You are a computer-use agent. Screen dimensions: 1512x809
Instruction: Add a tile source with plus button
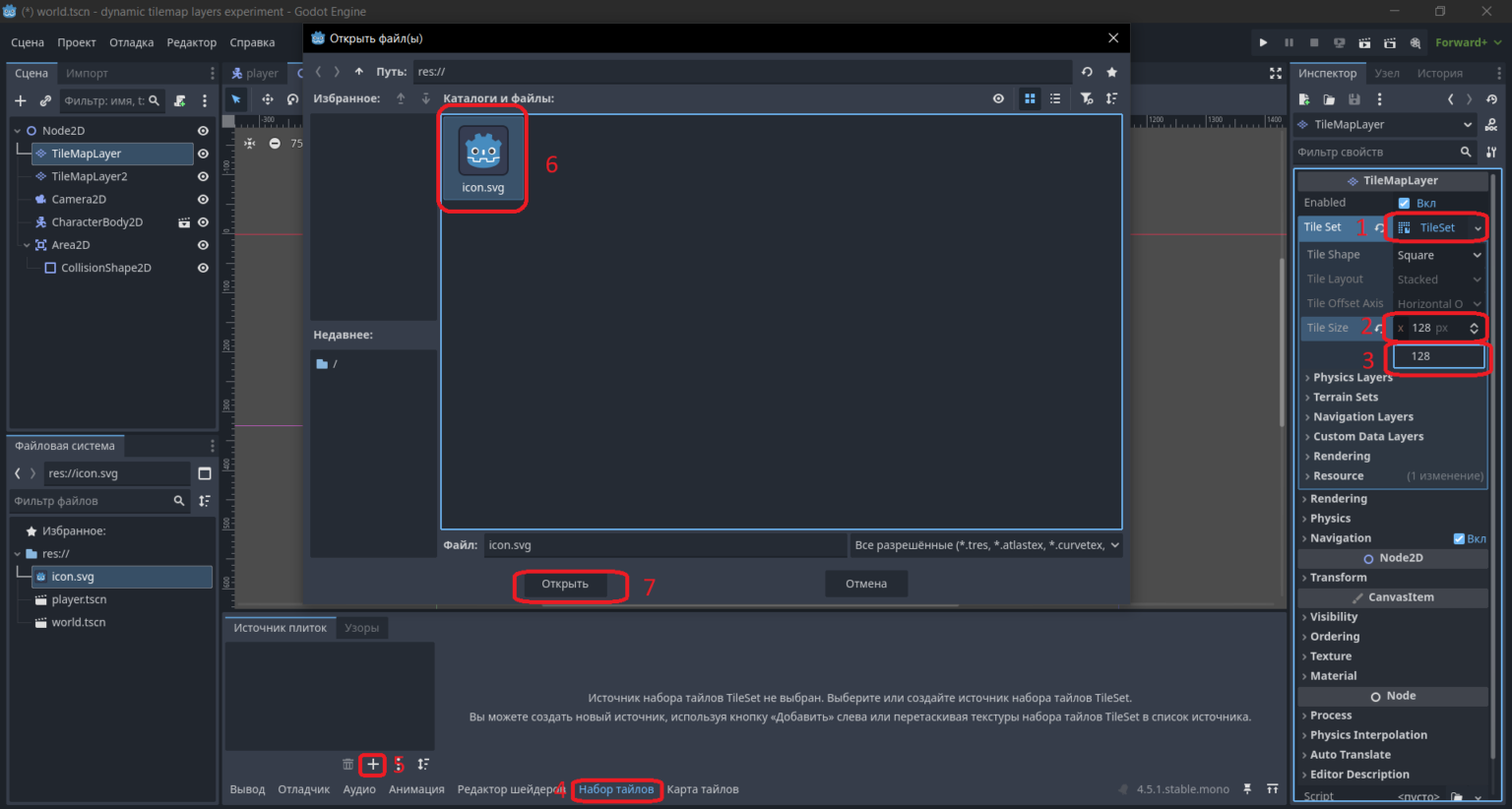(x=373, y=764)
